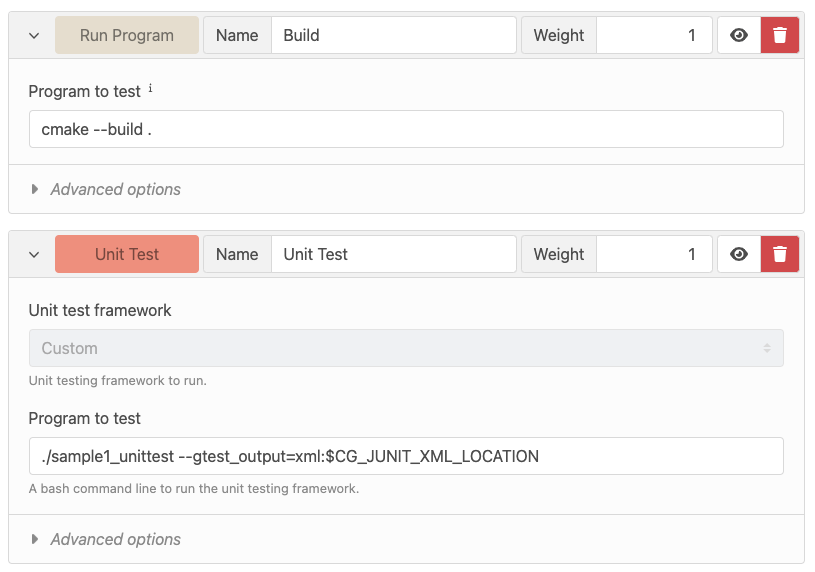Click the Weight field of Unit Test step
815x572 pixels.
coord(654,254)
